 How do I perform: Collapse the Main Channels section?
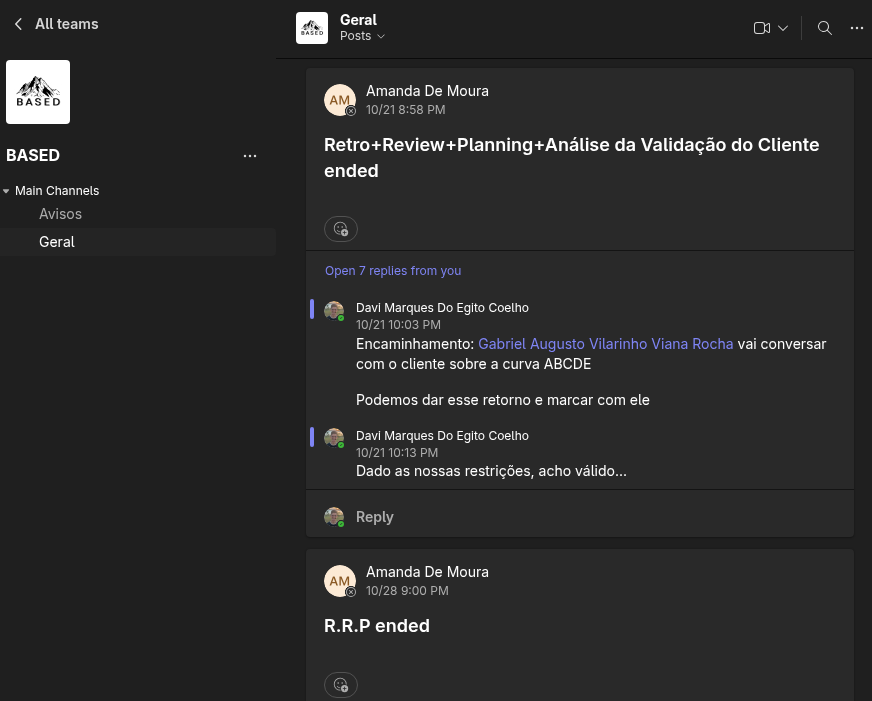[x=7, y=191]
